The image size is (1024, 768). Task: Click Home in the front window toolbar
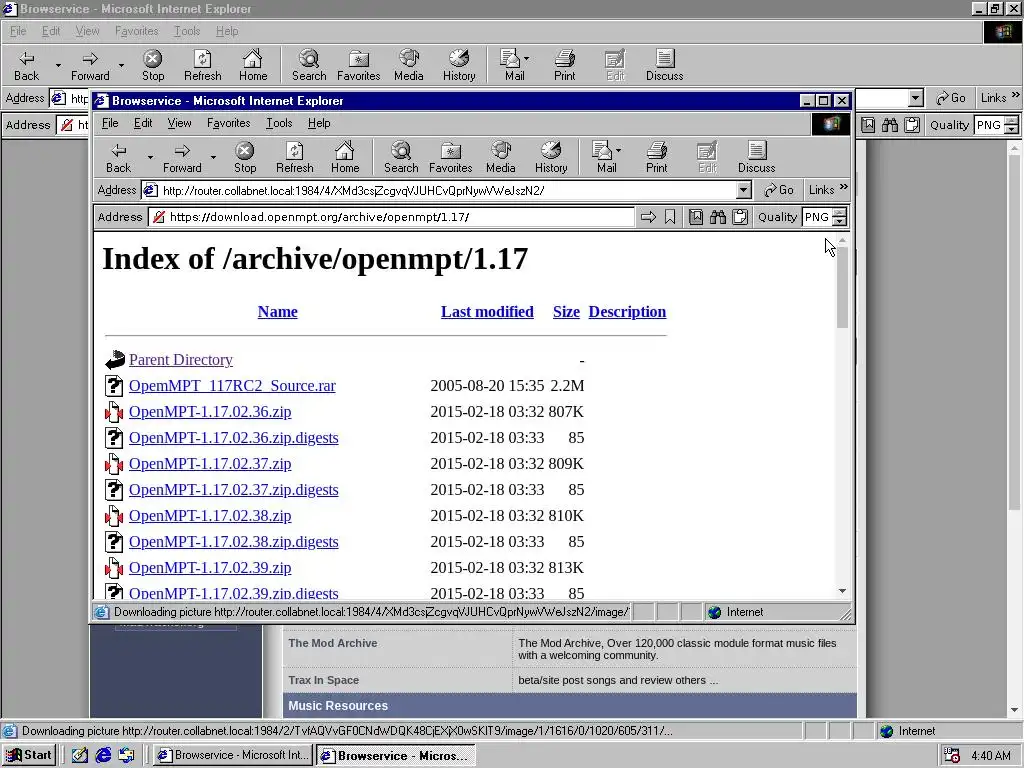pos(345,158)
